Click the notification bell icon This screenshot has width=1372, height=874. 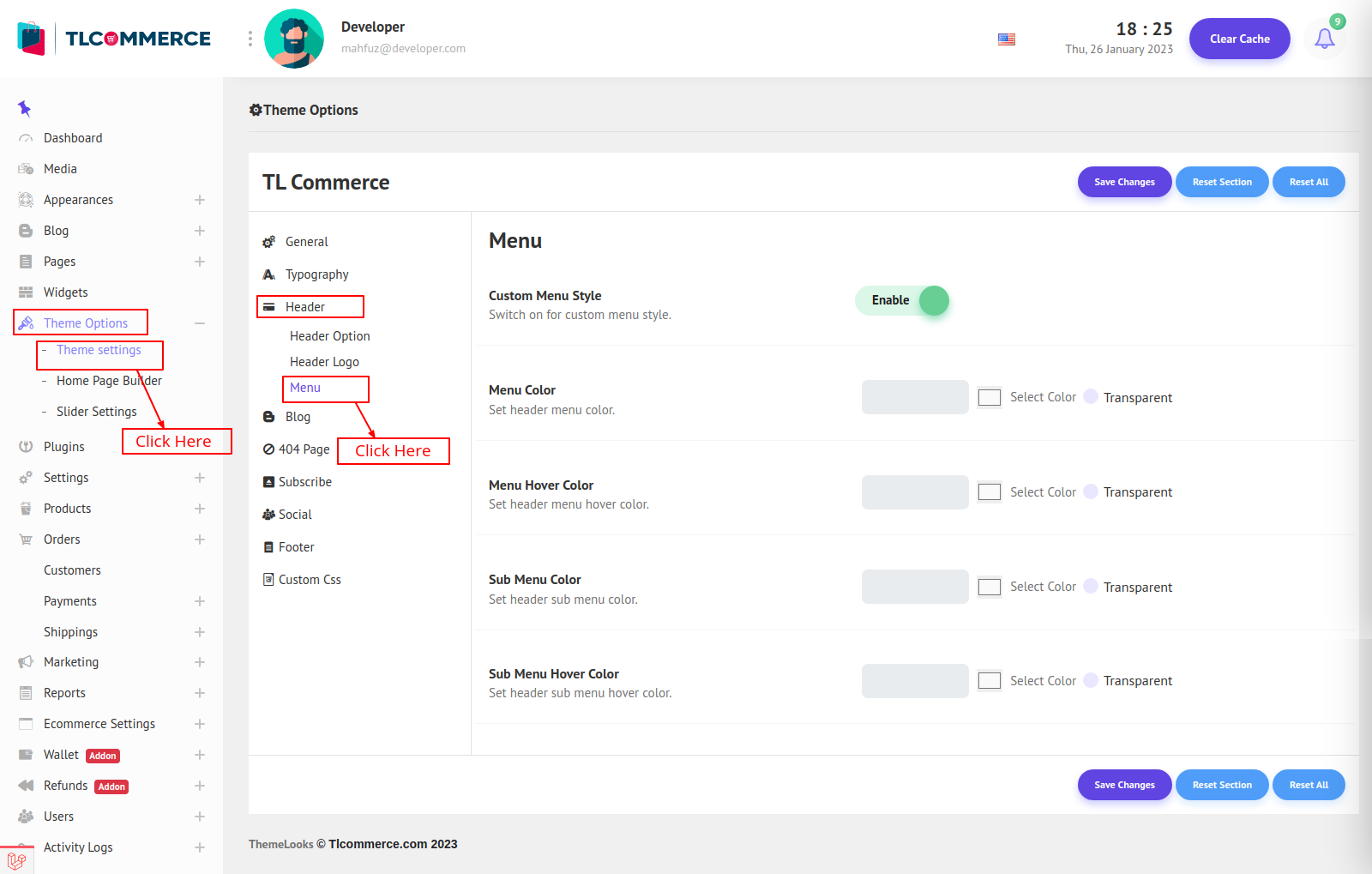tap(1324, 39)
